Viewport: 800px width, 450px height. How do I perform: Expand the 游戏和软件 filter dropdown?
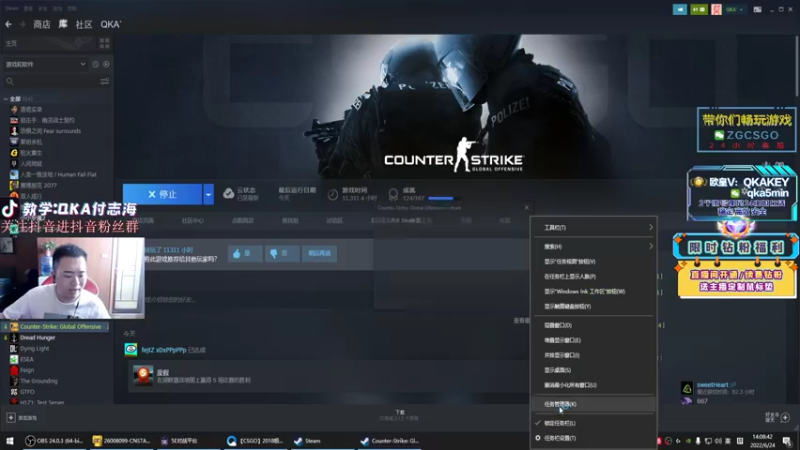pos(45,64)
